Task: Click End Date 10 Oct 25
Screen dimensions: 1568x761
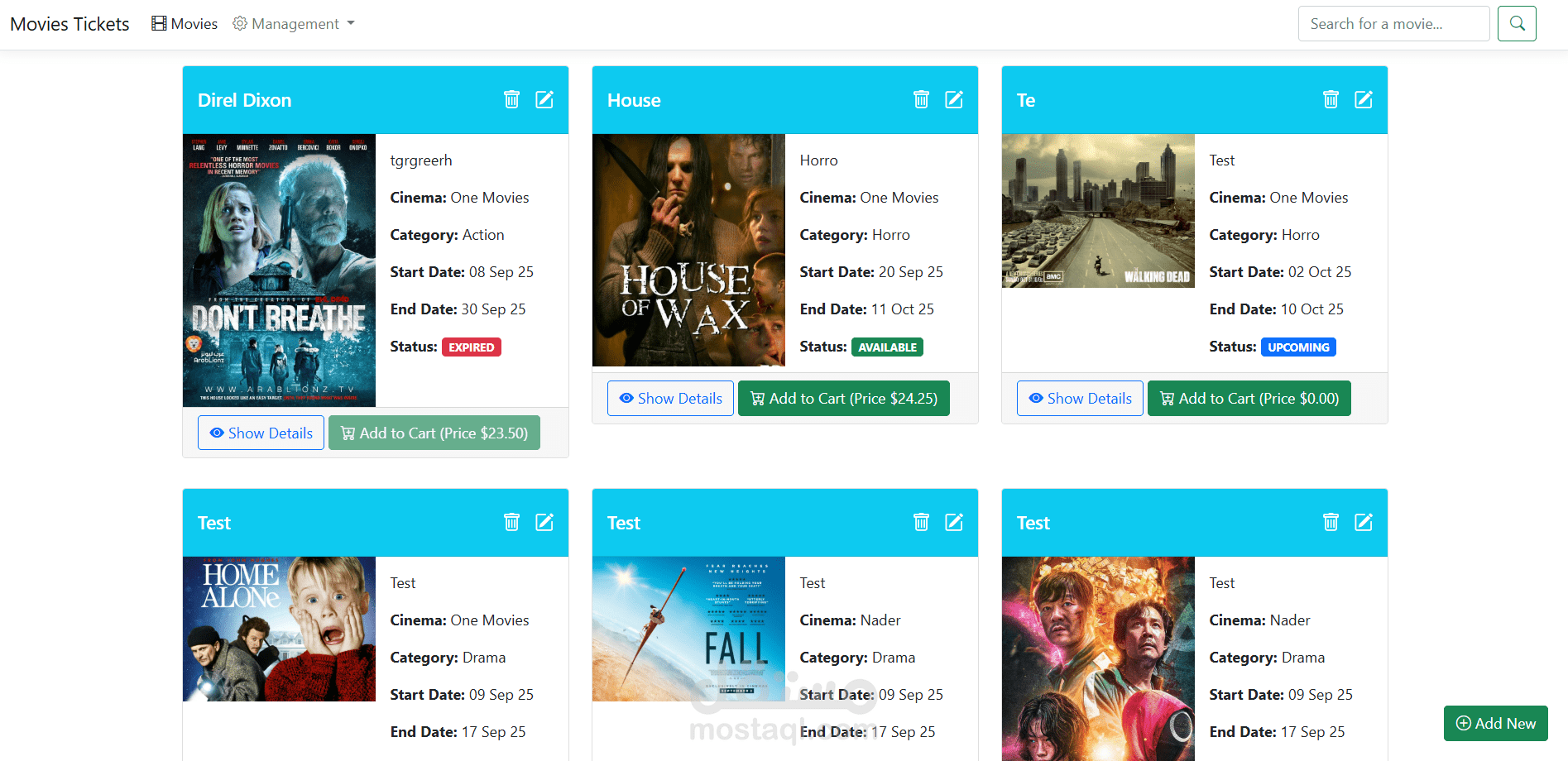Action: point(1276,309)
